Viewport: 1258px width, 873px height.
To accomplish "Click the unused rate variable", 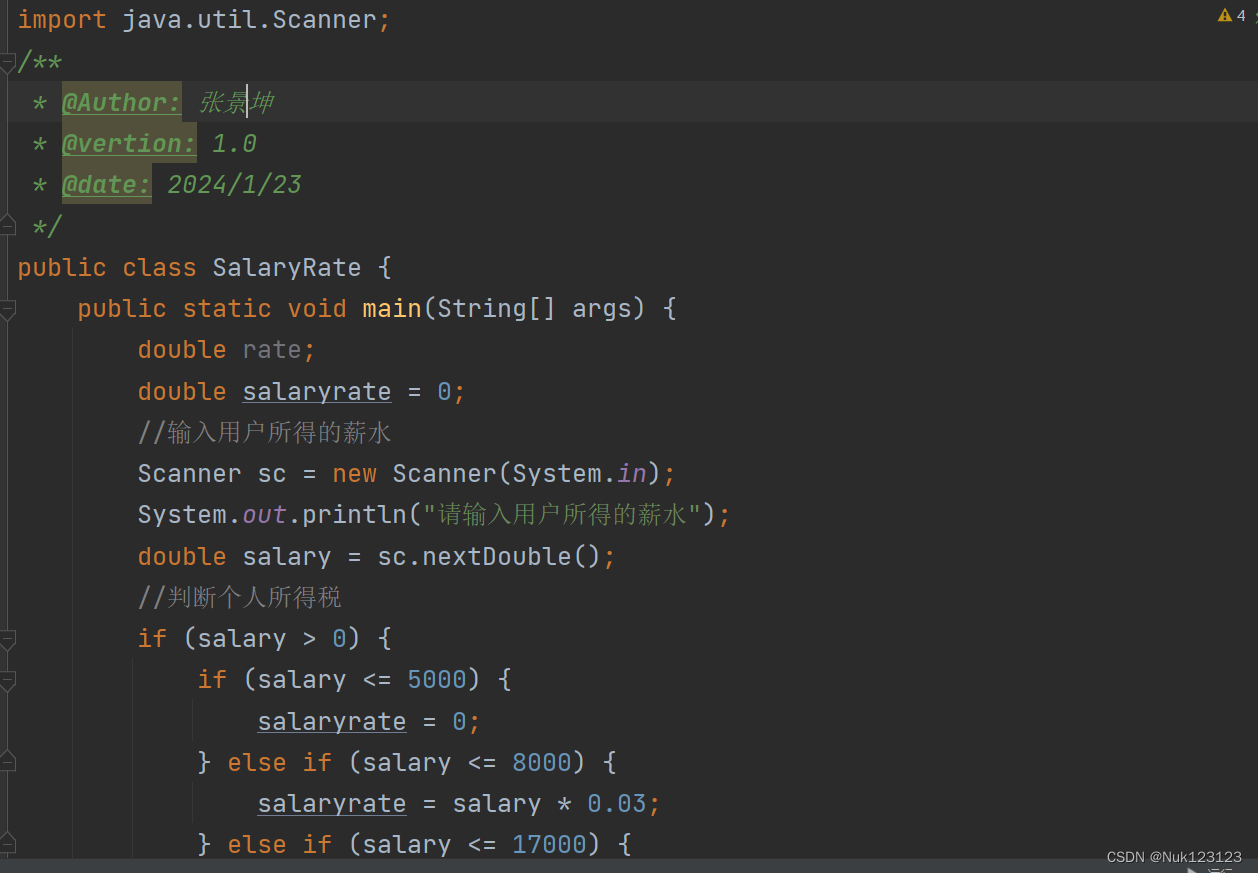I will [x=271, y=350].
